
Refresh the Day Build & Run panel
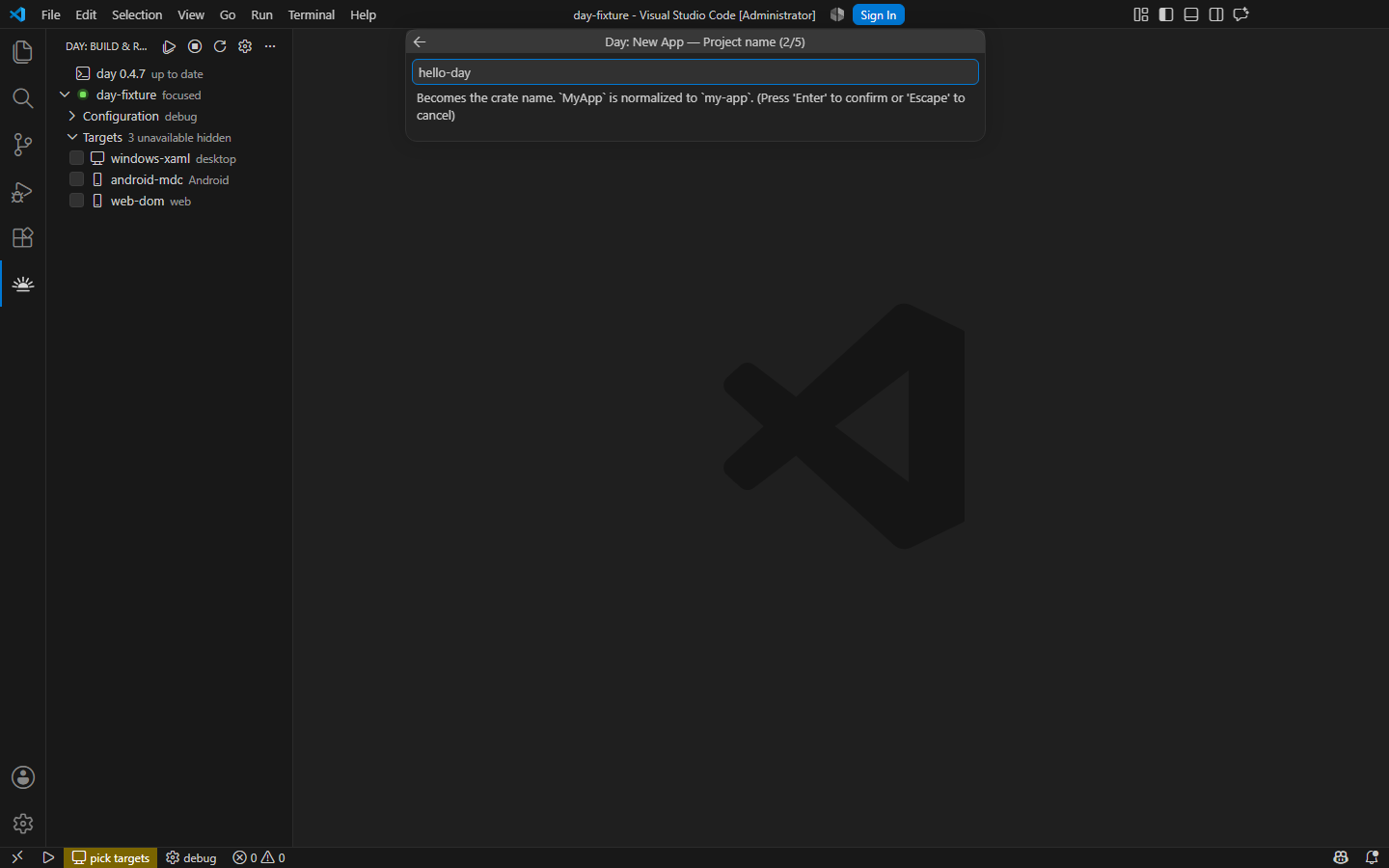coord(220,46)
